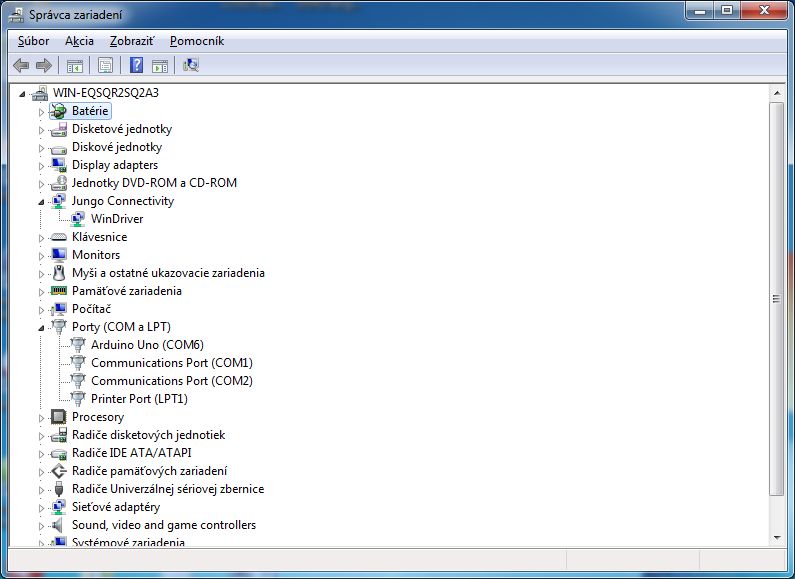
Task: Click the Porty (COM a LPT) icon
Action: coord(59,327)
